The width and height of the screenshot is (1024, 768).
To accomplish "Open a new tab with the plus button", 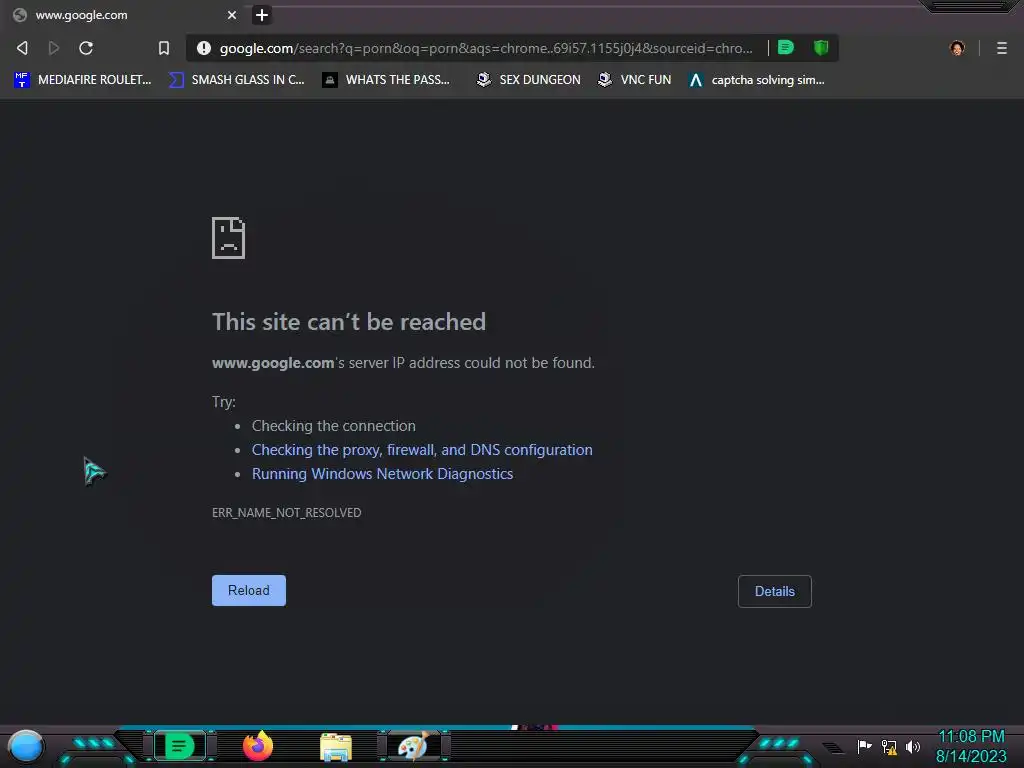I will click(x=261, y=14).
